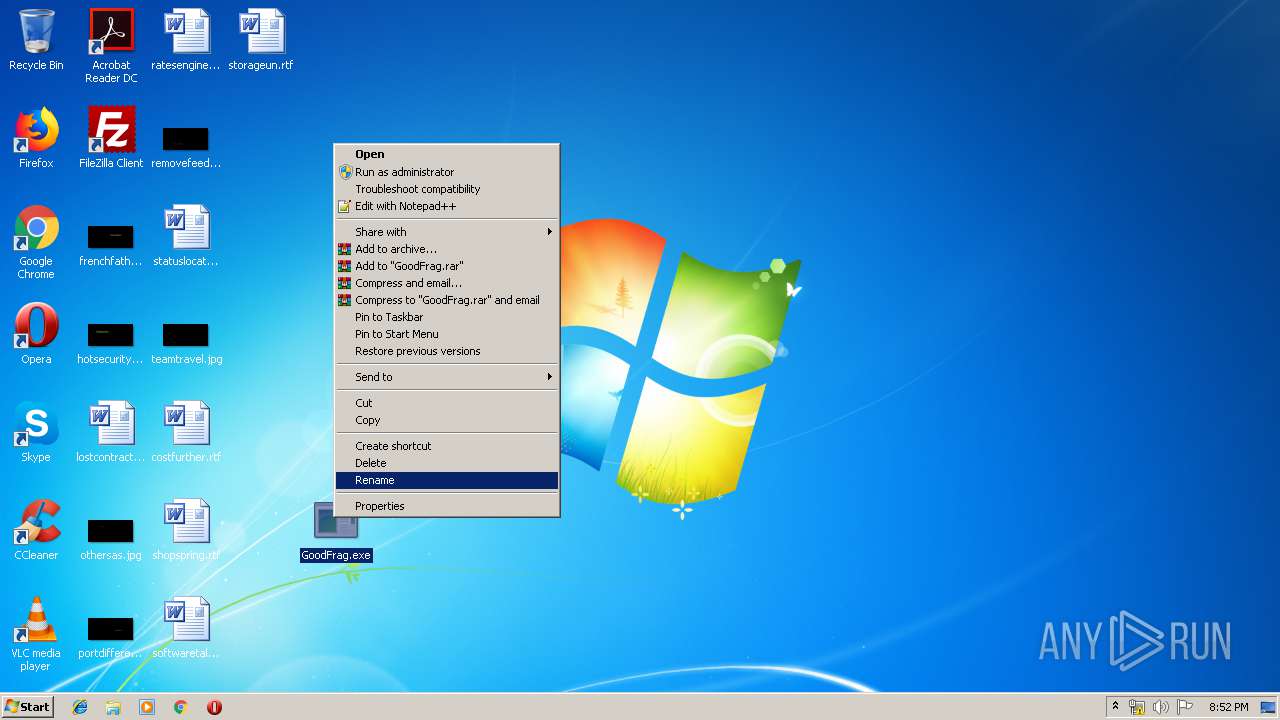Choose Rename in context menu

coord(446,480)
